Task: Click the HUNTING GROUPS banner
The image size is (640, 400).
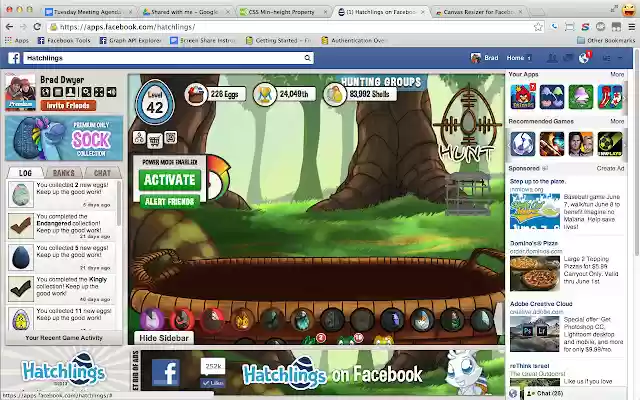Action: click(381, 82)
